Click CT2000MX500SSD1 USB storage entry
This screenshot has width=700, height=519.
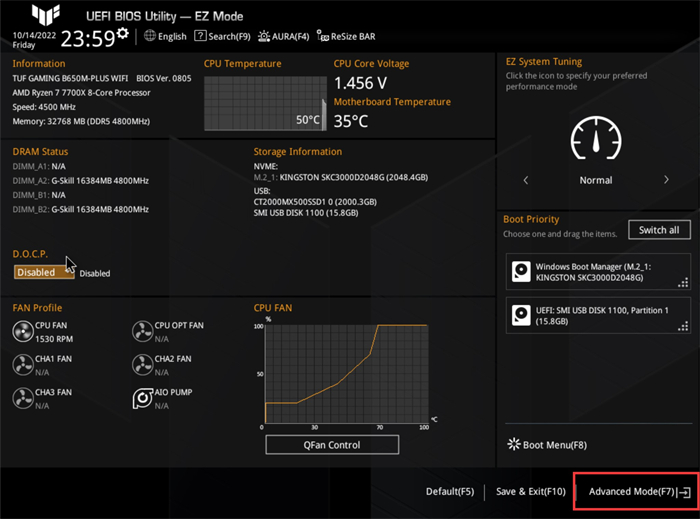315,202
